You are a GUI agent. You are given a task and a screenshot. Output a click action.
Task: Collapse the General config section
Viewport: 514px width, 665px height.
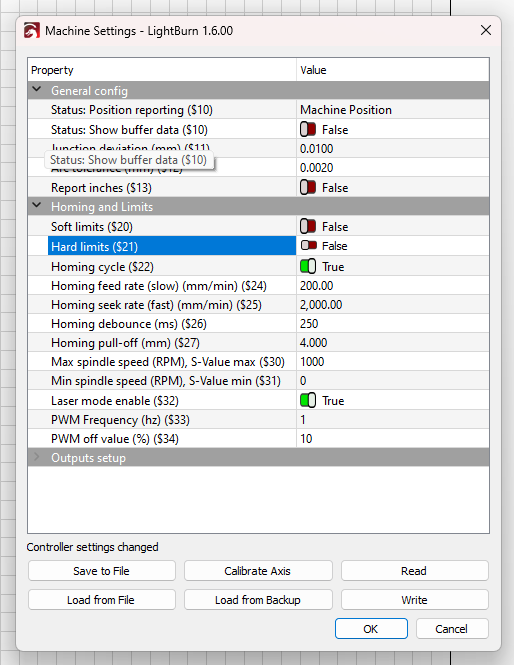coord(37,90)
